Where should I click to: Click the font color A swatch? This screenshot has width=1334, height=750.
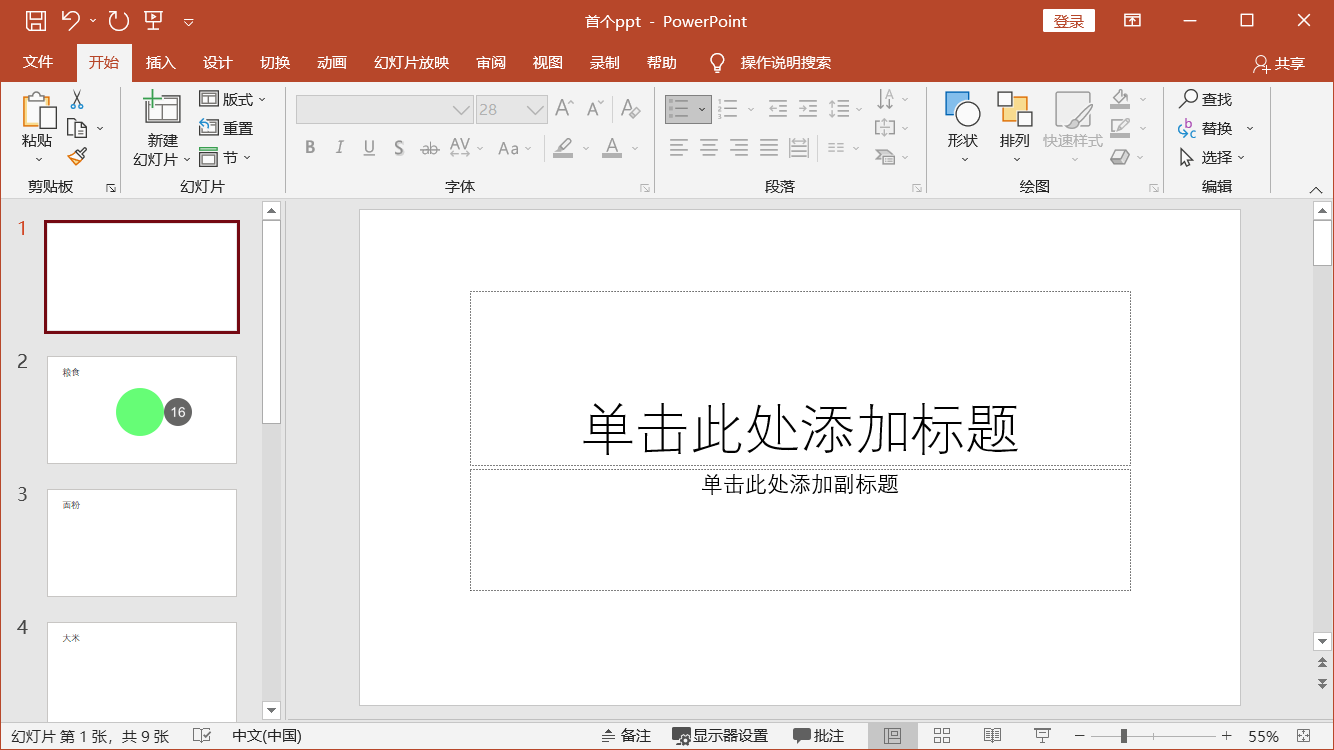pyautogui.click(x=612, y=148)
